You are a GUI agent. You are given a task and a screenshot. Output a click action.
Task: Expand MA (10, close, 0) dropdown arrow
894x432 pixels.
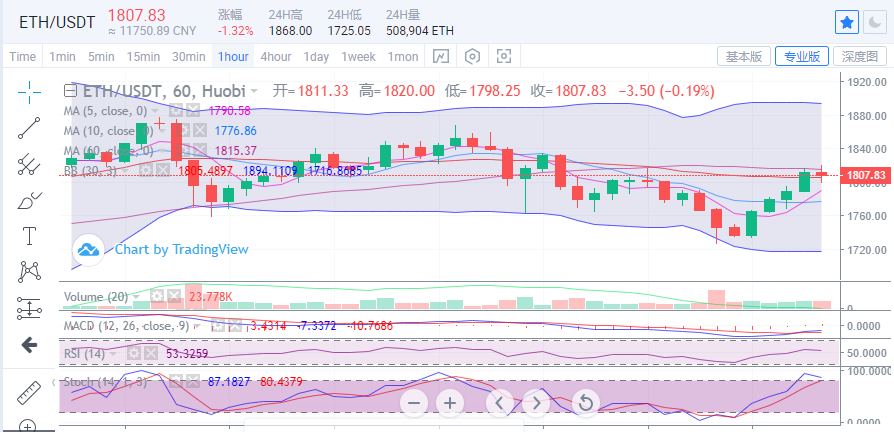pyautogui.click(x=161, y=131)
